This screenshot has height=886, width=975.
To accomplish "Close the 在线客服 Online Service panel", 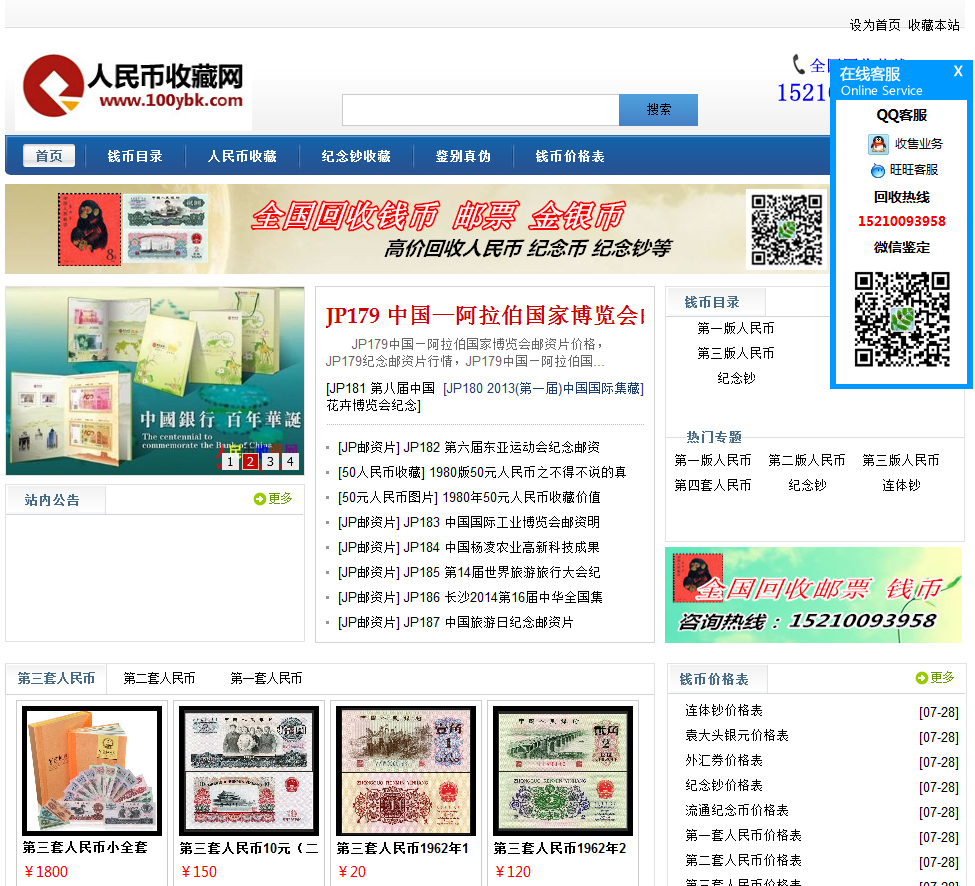I will pos(958,72).
